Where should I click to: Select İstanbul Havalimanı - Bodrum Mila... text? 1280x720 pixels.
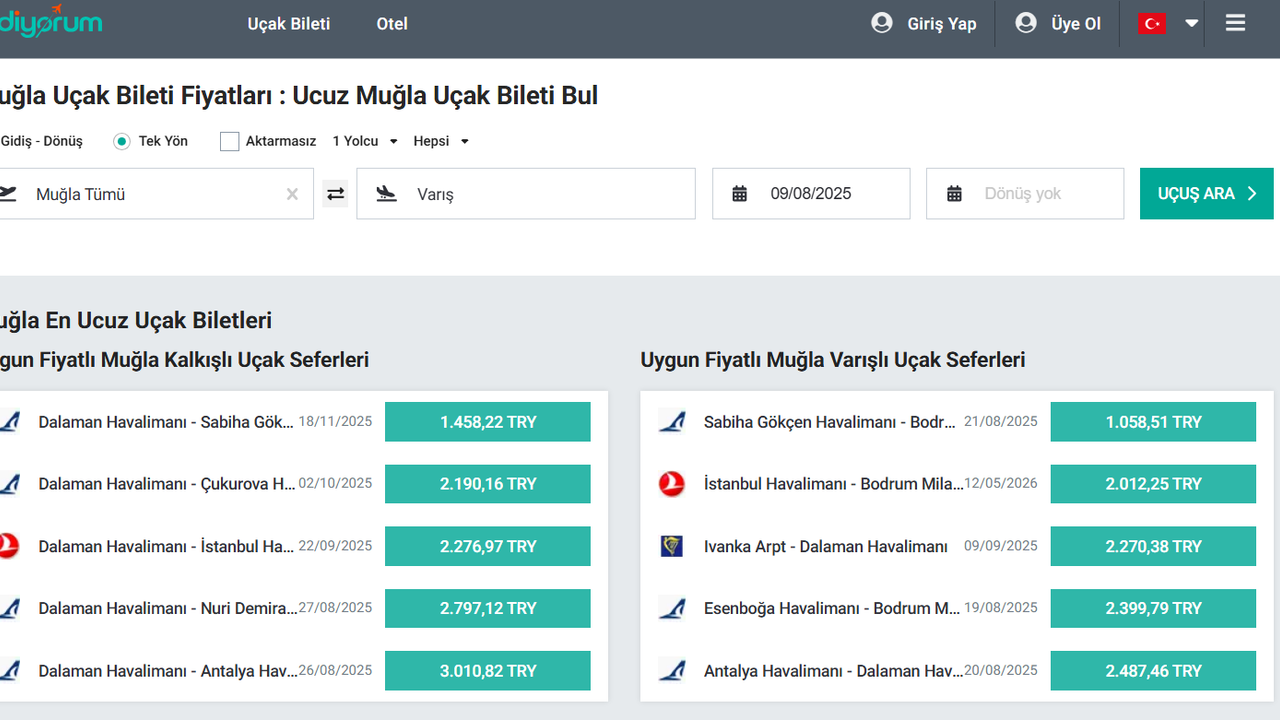pyautogui.click(x=833, y=484)
